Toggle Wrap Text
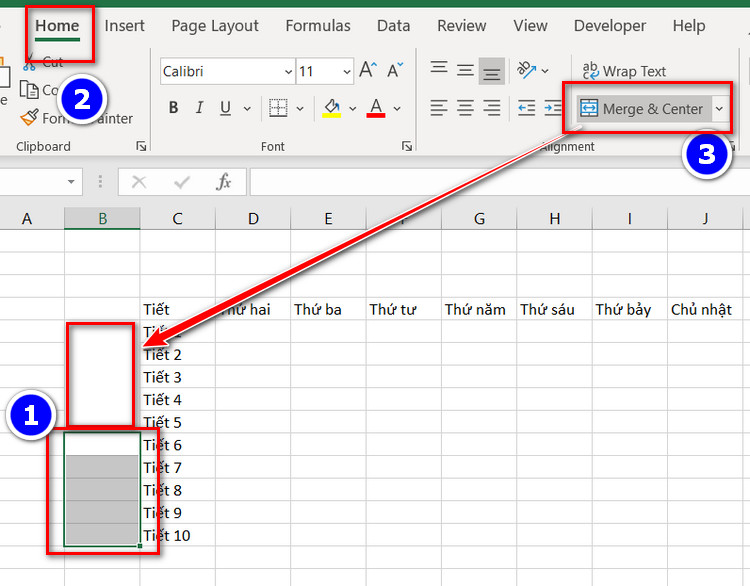750x586 pixels. pyautogui.click(x=624, y=71)
